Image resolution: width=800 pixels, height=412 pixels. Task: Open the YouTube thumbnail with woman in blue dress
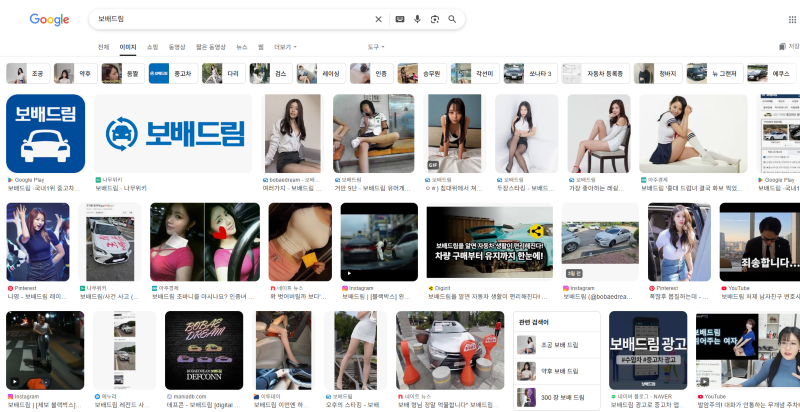748,350
